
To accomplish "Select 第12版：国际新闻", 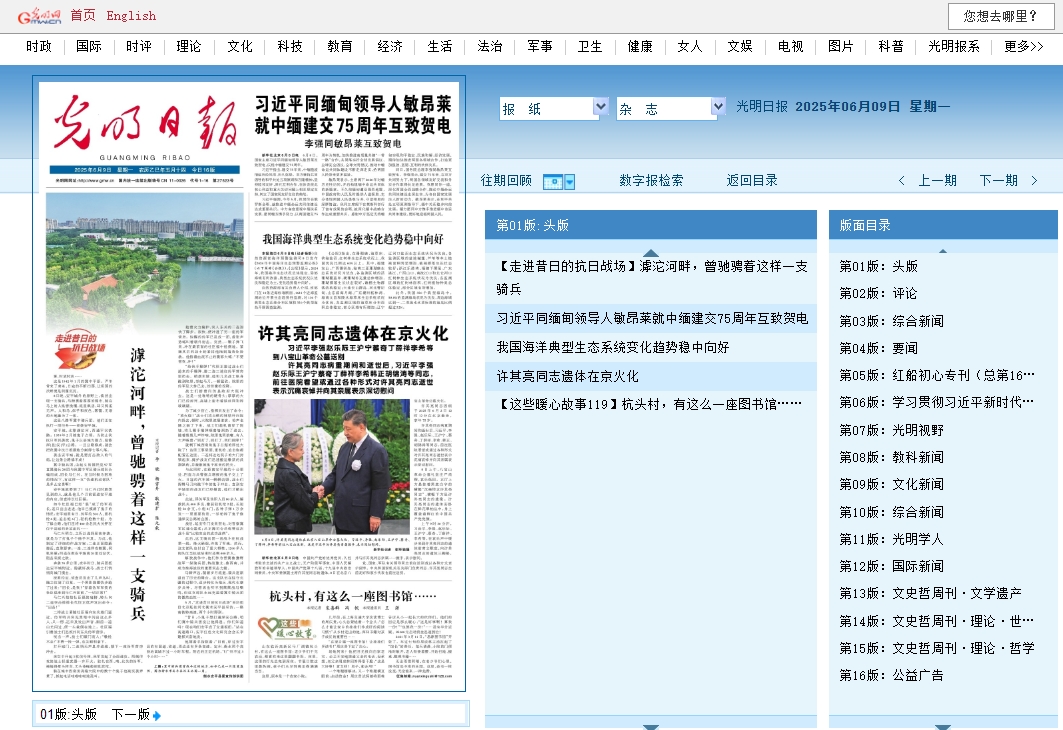I will point(891,567).
